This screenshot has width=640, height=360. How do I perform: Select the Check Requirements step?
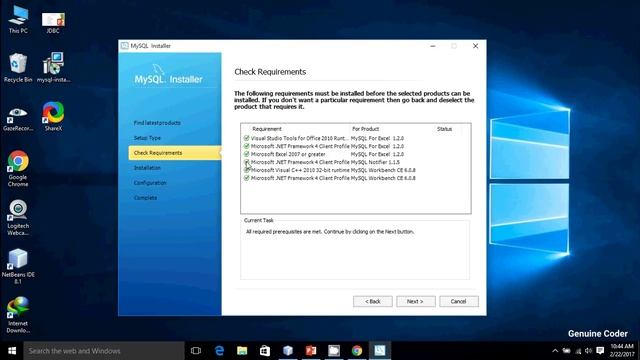click(x=175, y=153)
